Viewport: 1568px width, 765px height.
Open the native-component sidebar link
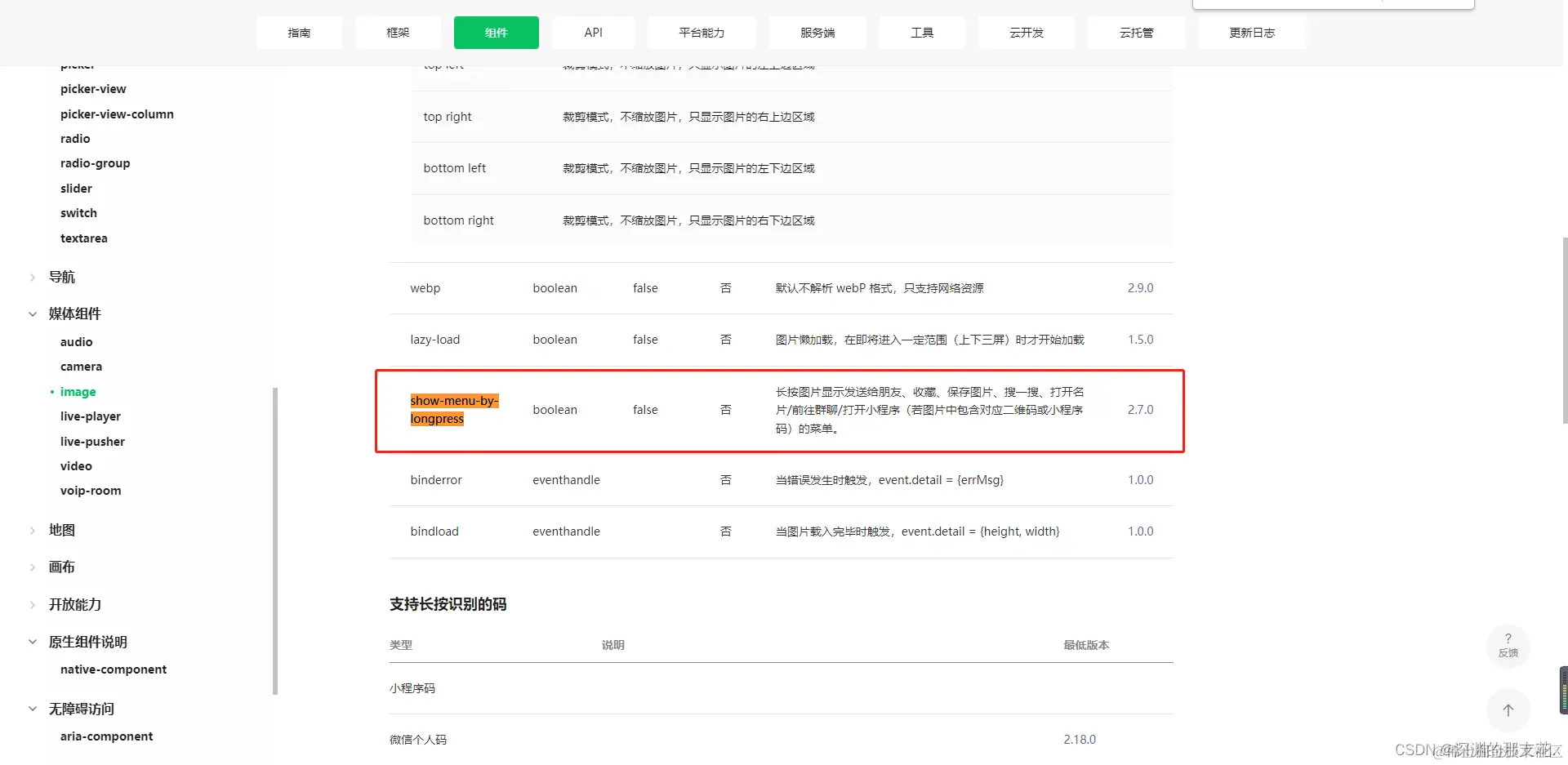(114, 669)
